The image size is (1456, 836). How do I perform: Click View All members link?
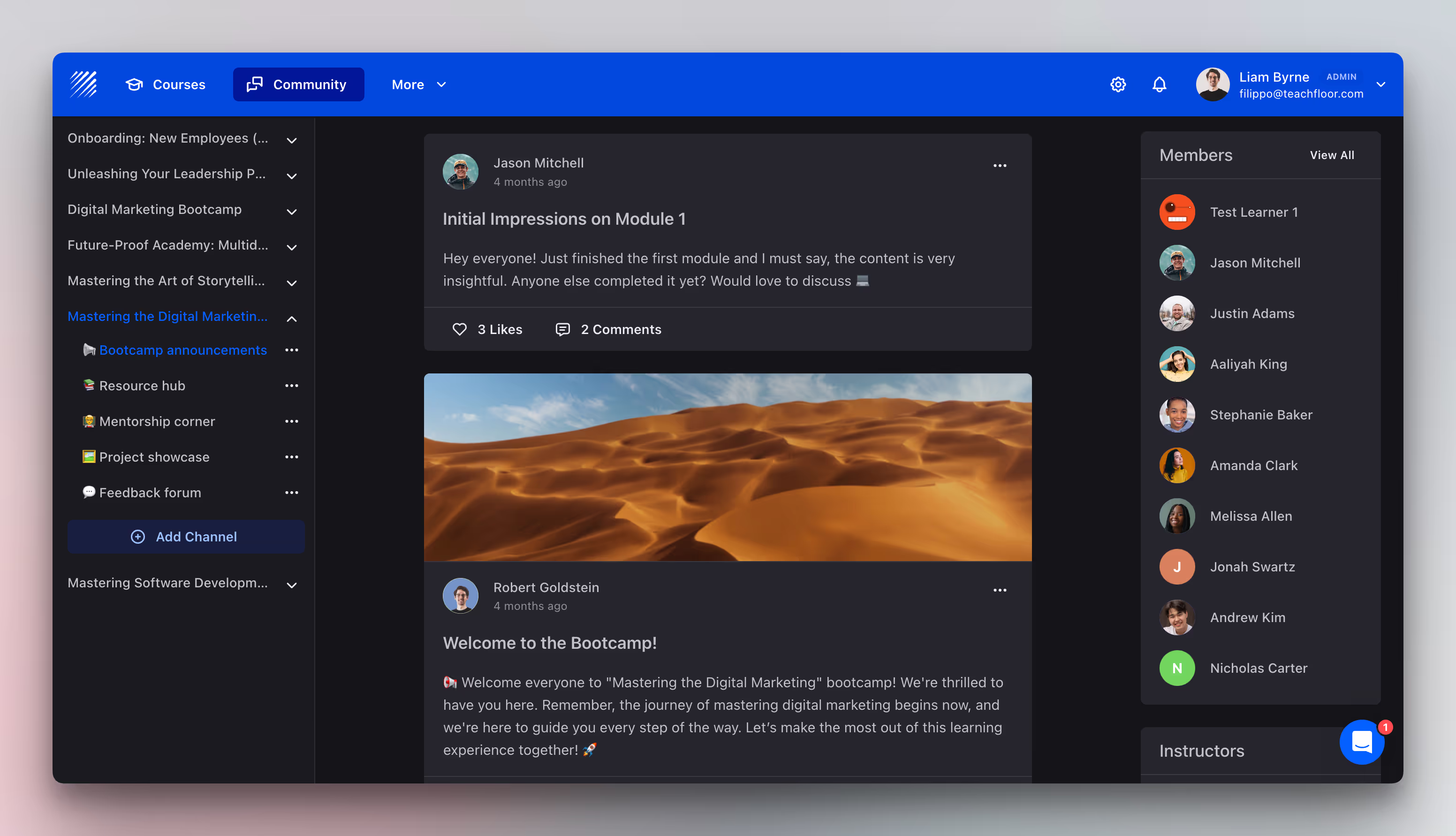coord(1331,155)
